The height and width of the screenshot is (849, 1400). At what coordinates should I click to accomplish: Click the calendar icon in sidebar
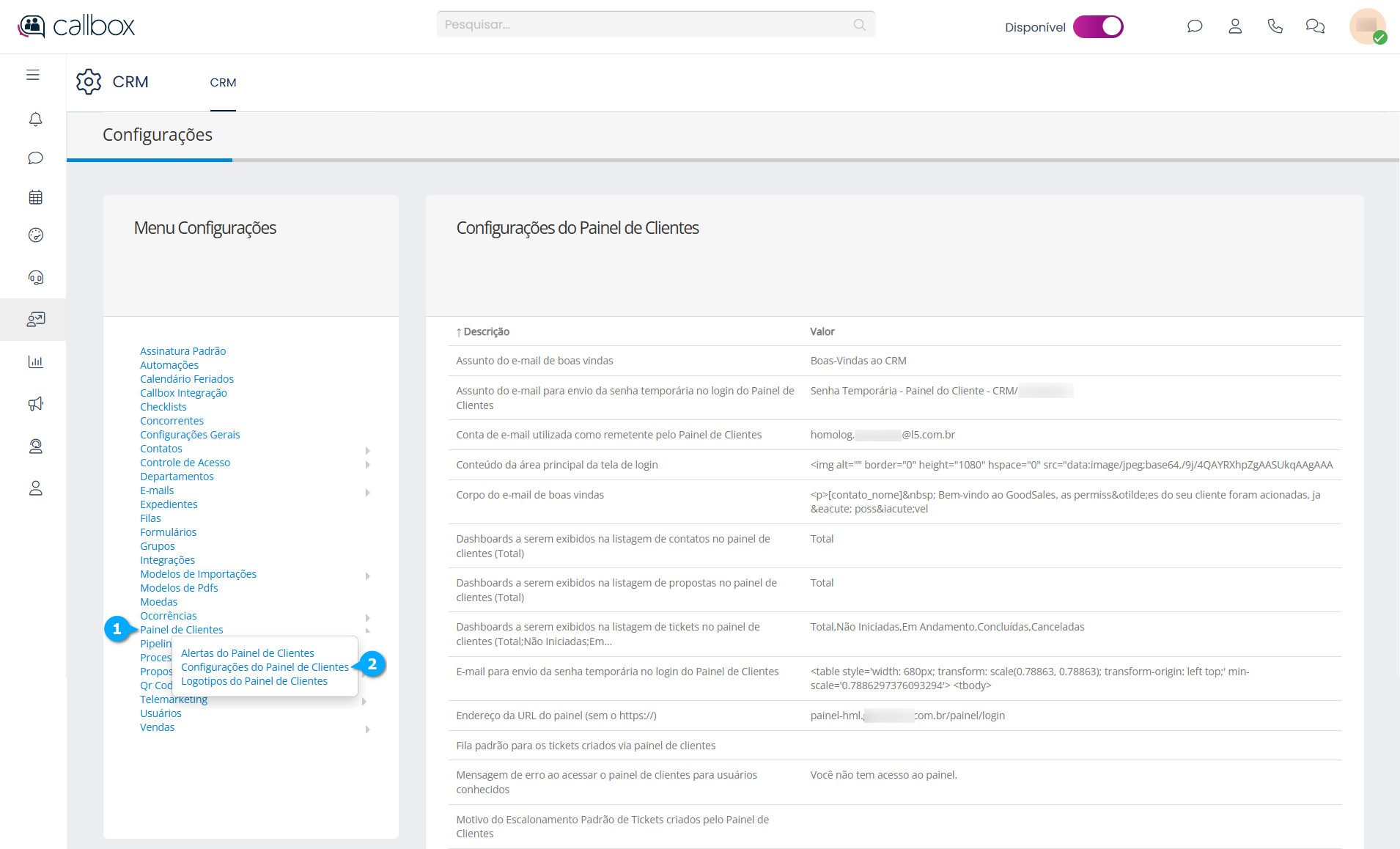35,197
